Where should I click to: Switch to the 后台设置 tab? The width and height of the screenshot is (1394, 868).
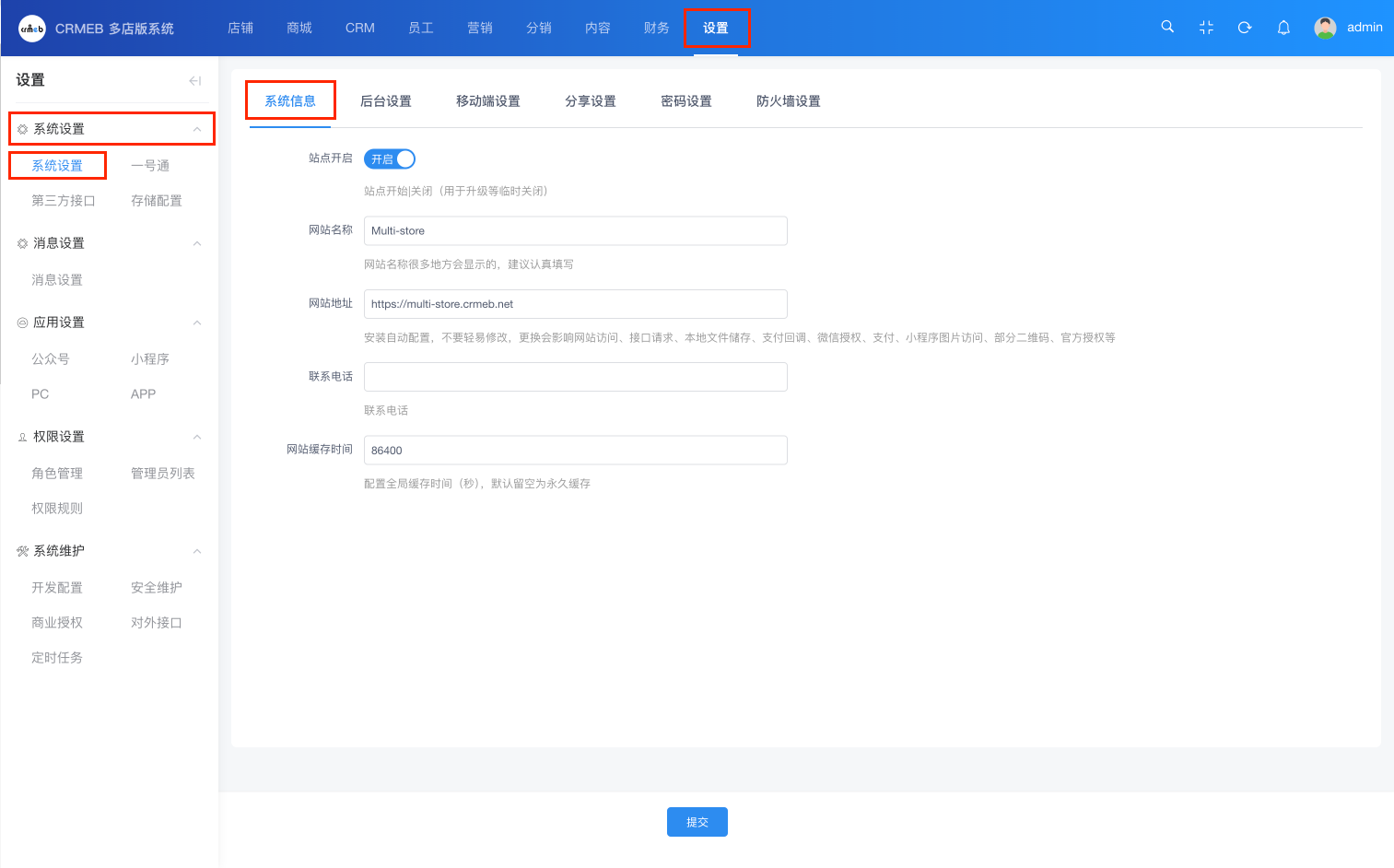(x=386, y=101)
